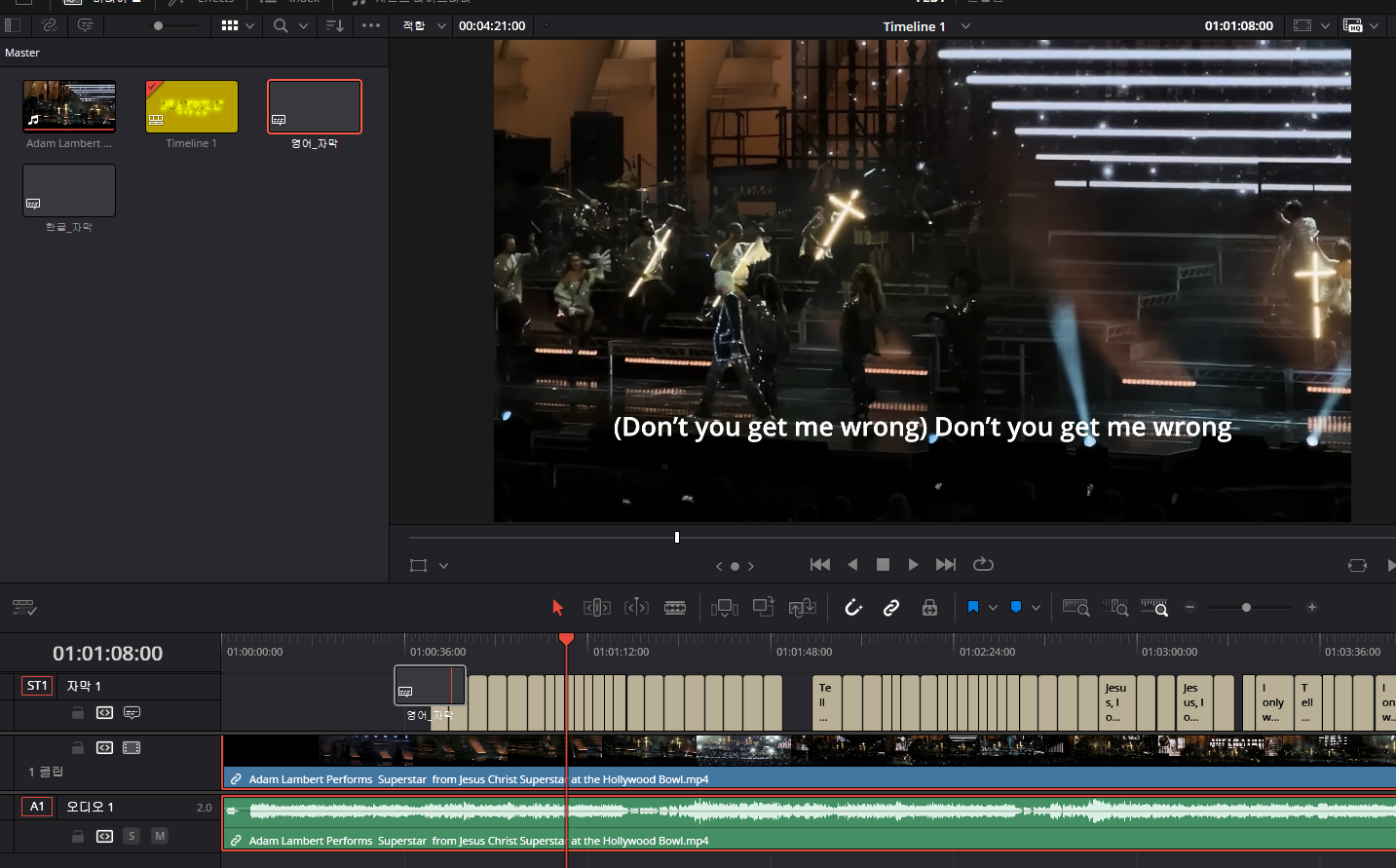Add a blue marker at playhead
The image size is (1396, 868).
point(1016,607)
